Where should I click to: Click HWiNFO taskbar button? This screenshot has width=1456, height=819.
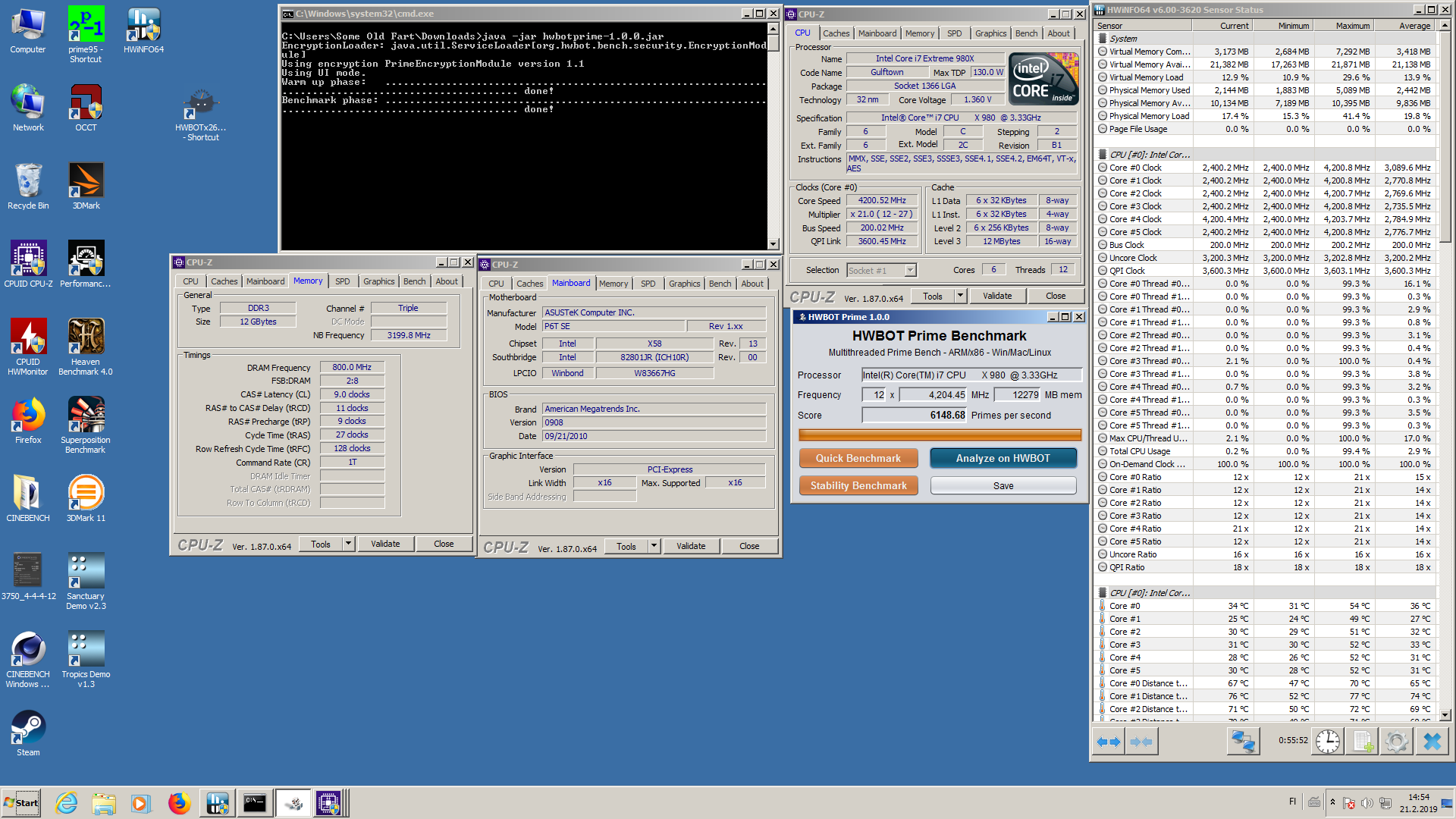[x=217, y=803]
